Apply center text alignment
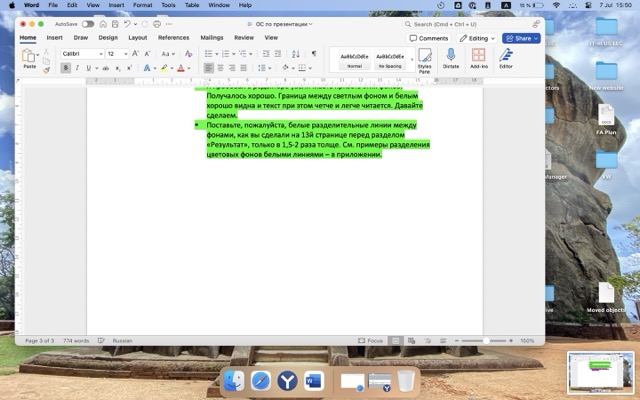 (220, 68)
